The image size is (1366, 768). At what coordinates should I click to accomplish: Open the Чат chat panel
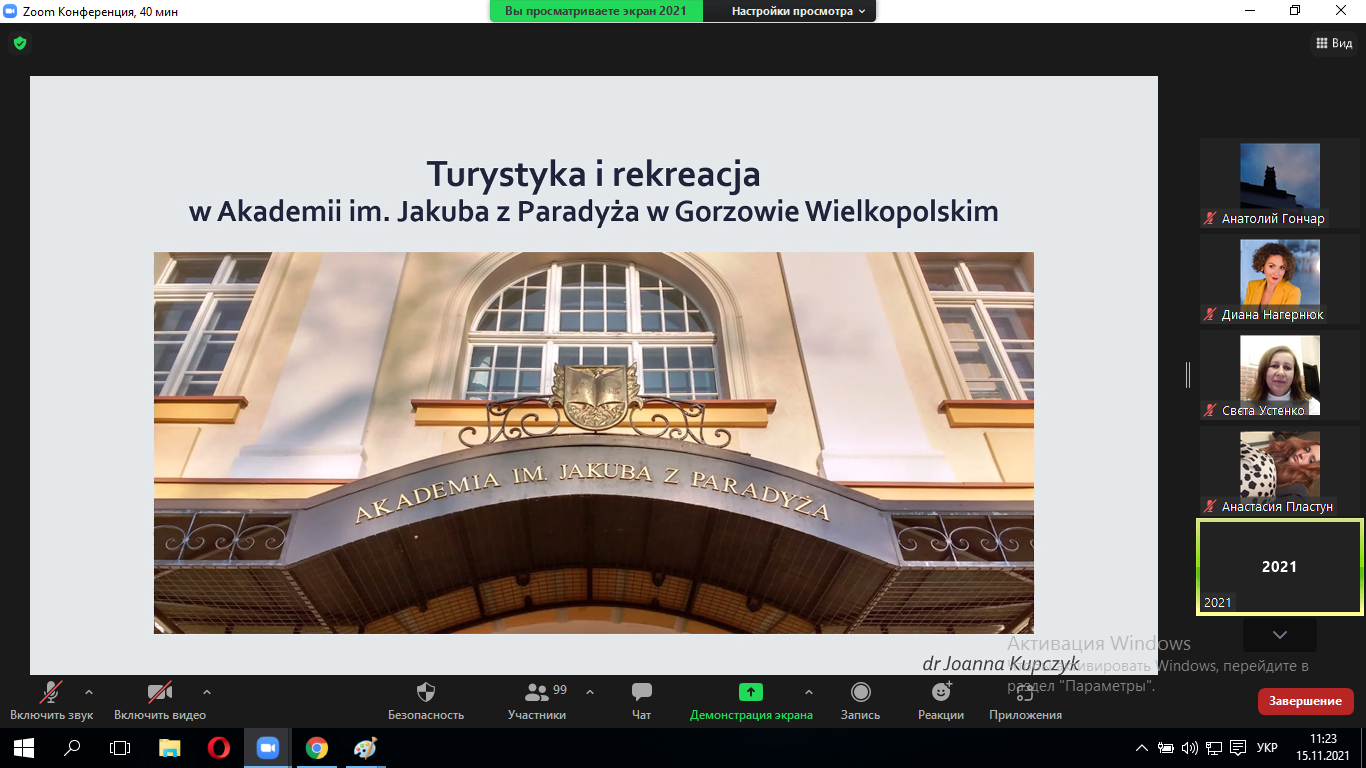pyautogui.click(x=642, y=700)
